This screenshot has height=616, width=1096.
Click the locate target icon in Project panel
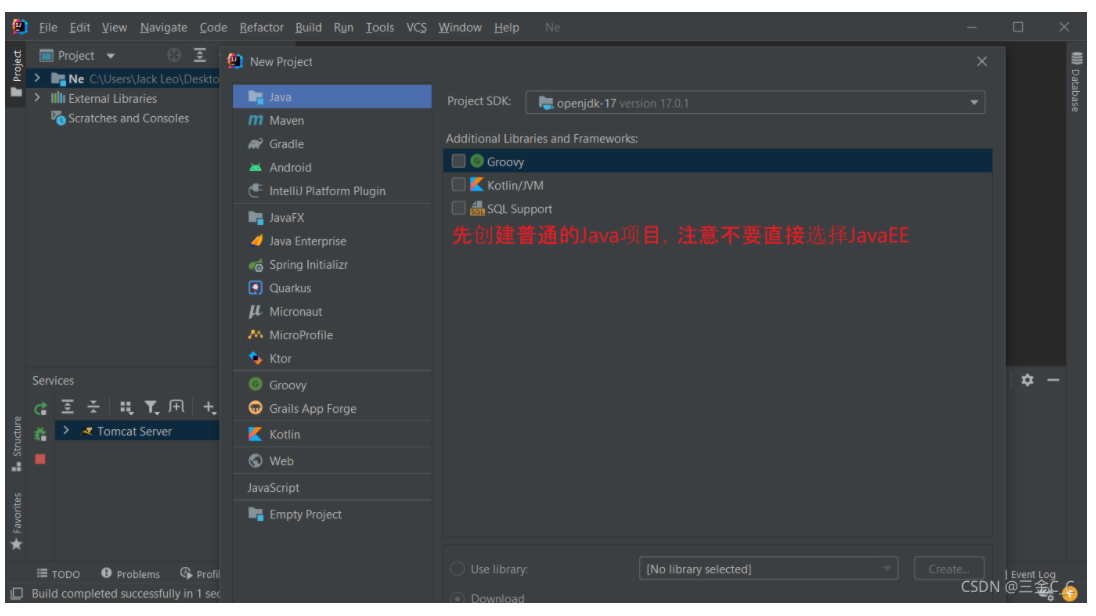click(x=174, y=55)
